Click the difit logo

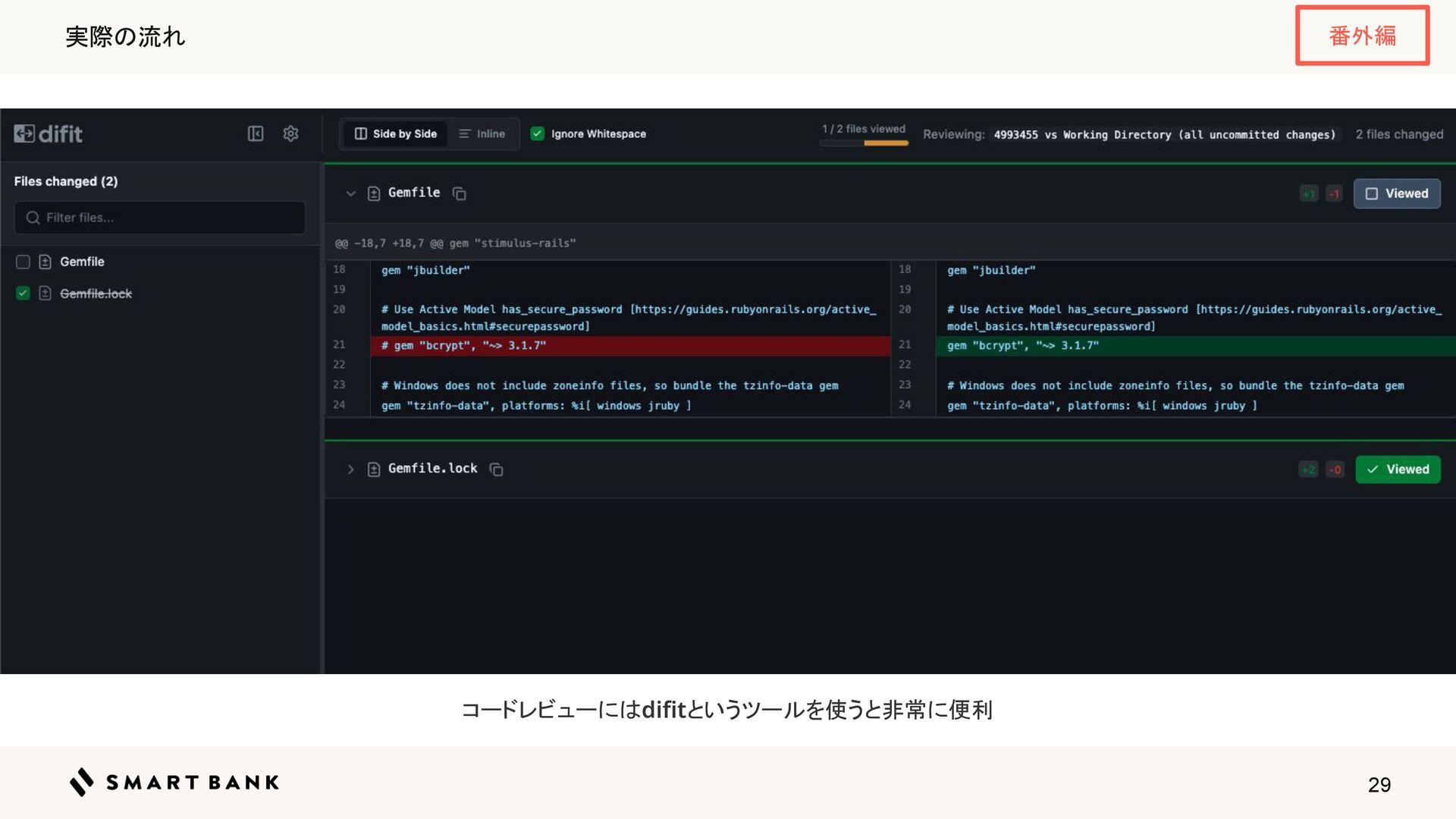coord(49,134)
